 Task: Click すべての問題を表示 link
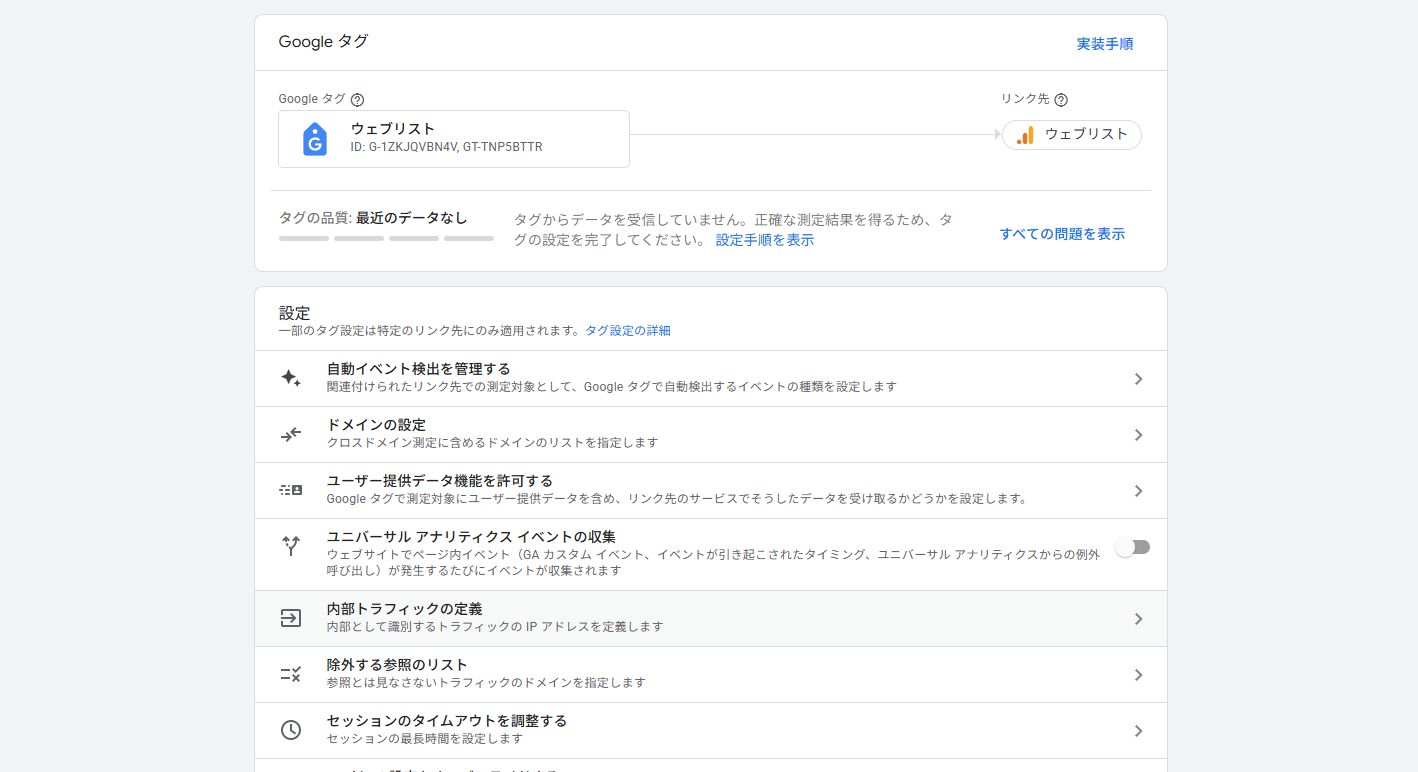1061,234
